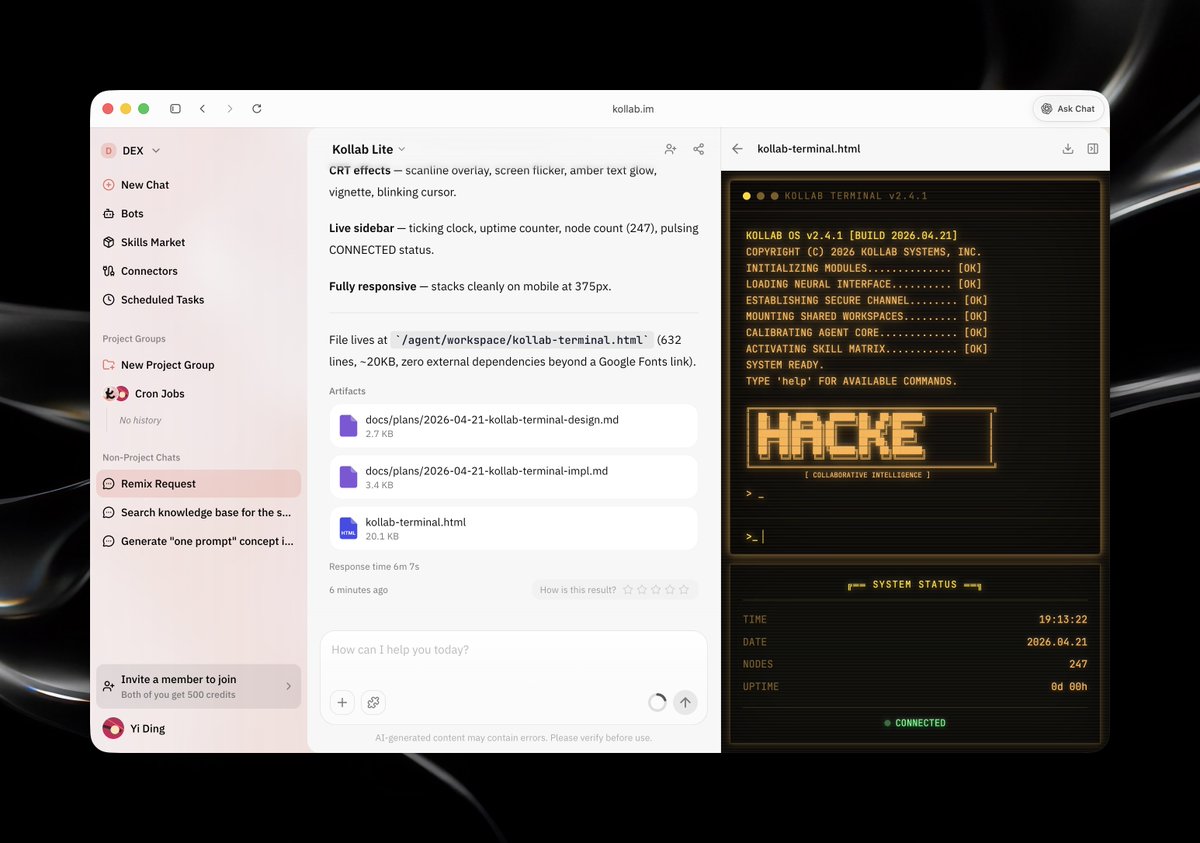
Task: Create a New Project Group
Action: (x=159, y=365)
